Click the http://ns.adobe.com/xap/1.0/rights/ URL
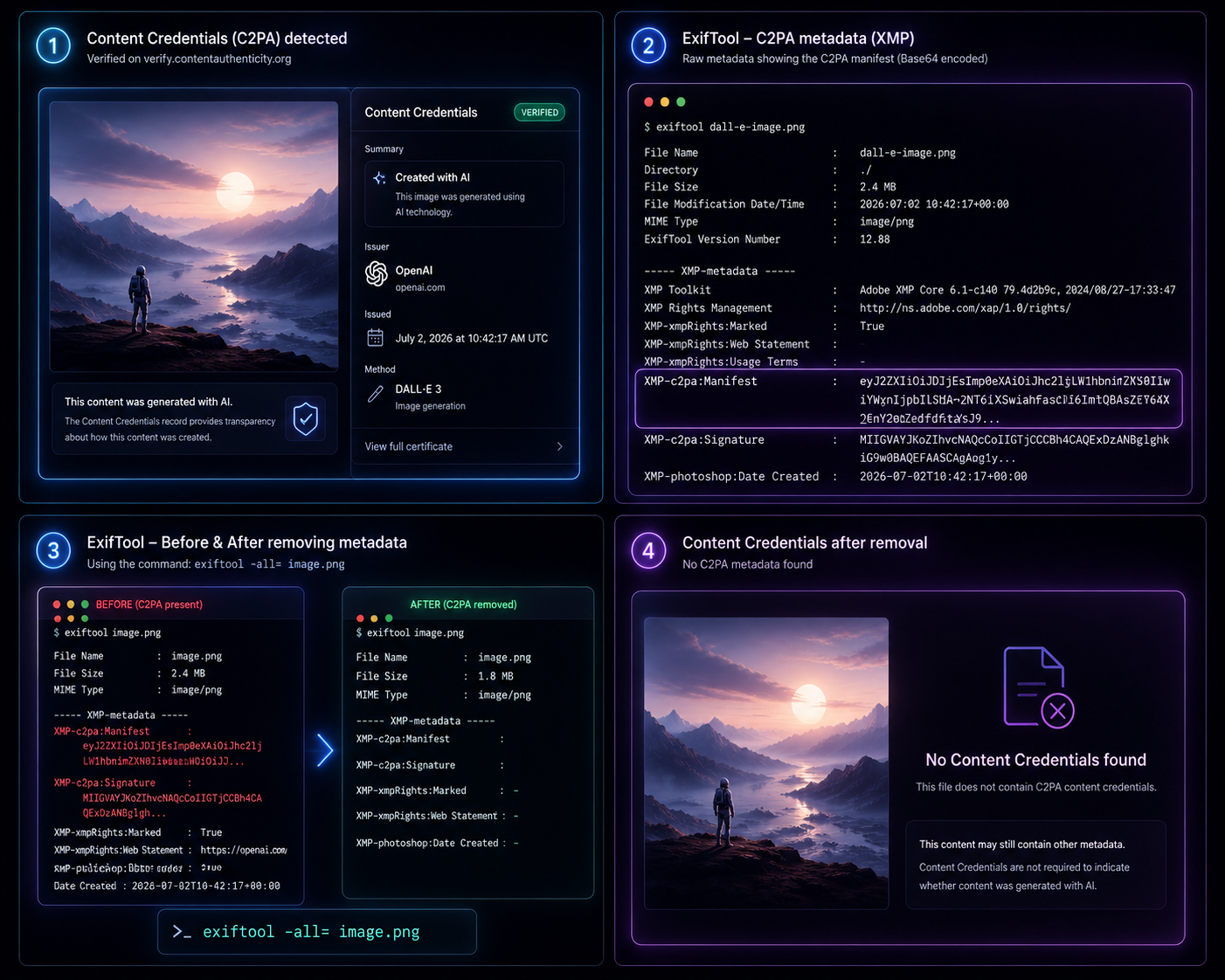 [965, 308]
